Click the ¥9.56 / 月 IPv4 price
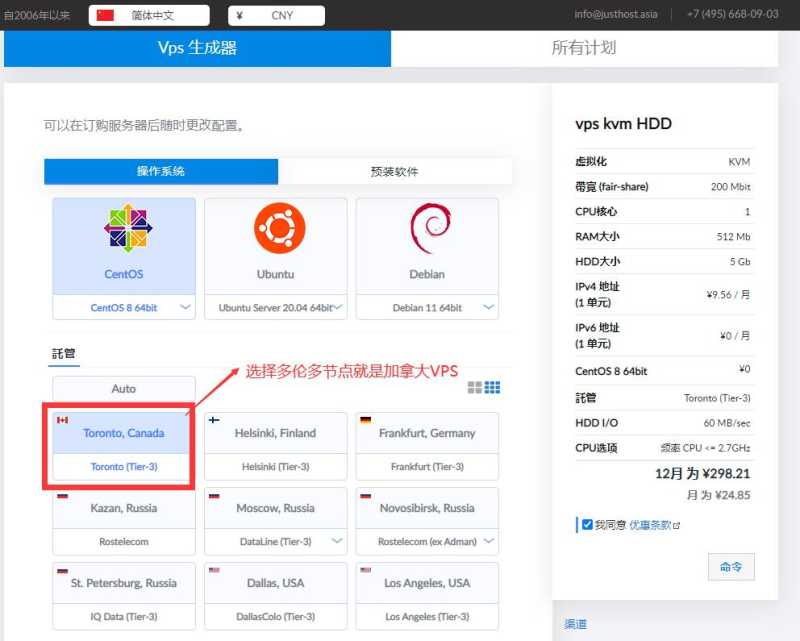This screenshot has height=641, width=800. 728,294
